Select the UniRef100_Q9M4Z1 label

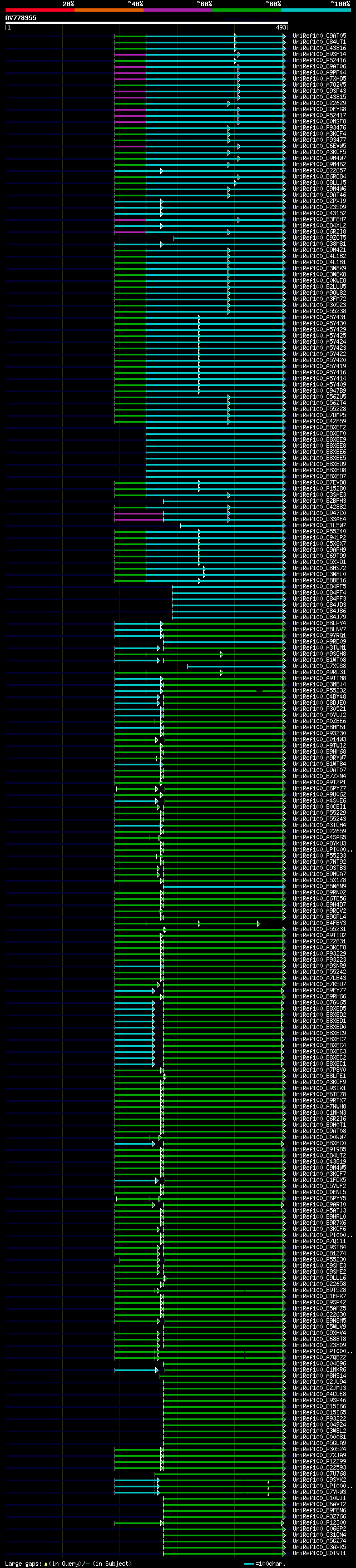click(x=319, y=250)
